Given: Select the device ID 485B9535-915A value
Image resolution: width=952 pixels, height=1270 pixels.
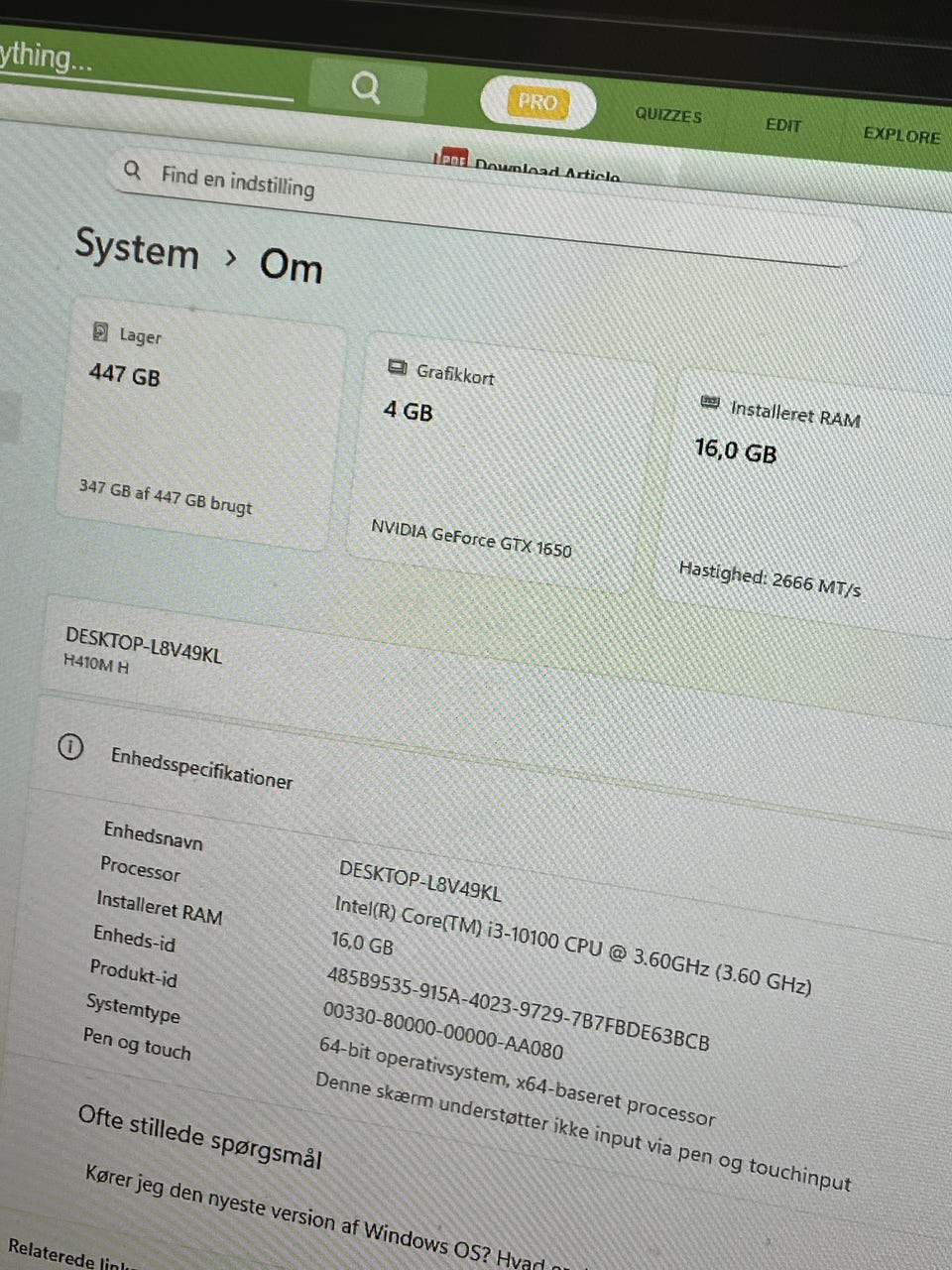Looking at the screenshot, I should (518, 1009).
